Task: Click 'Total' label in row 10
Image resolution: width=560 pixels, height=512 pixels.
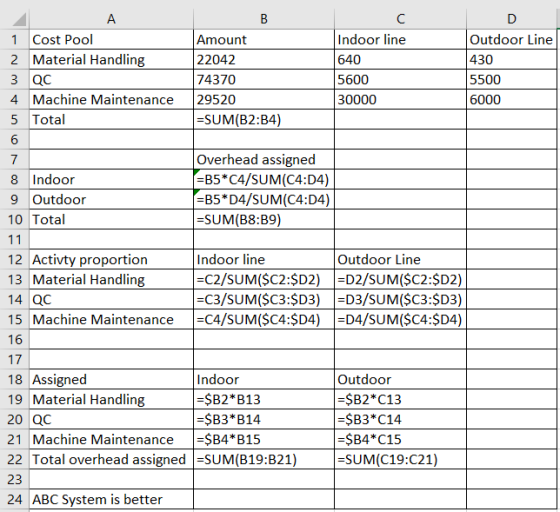Action: coord(111,219)
